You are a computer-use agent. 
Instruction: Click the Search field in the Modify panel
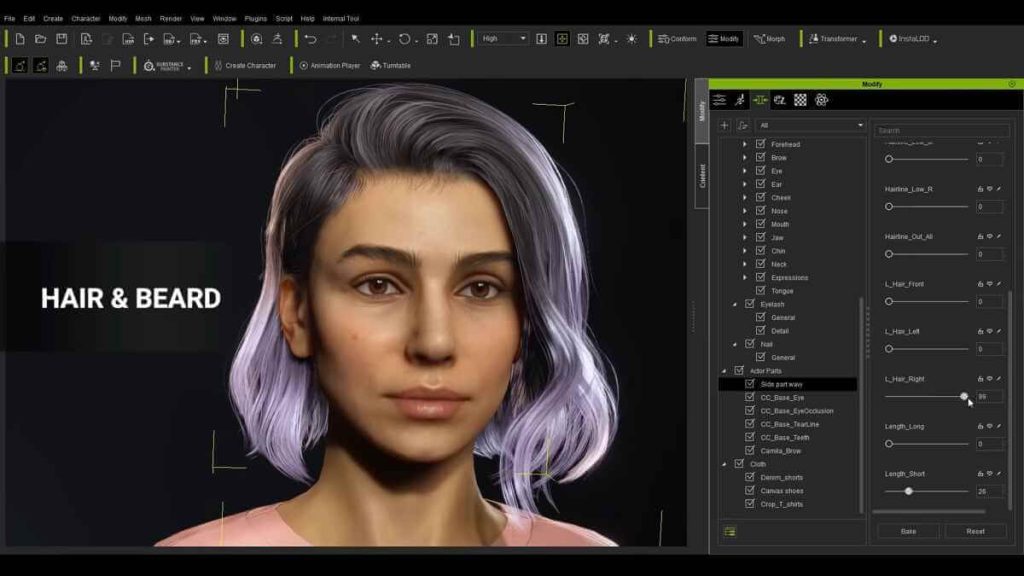[941, 129]
